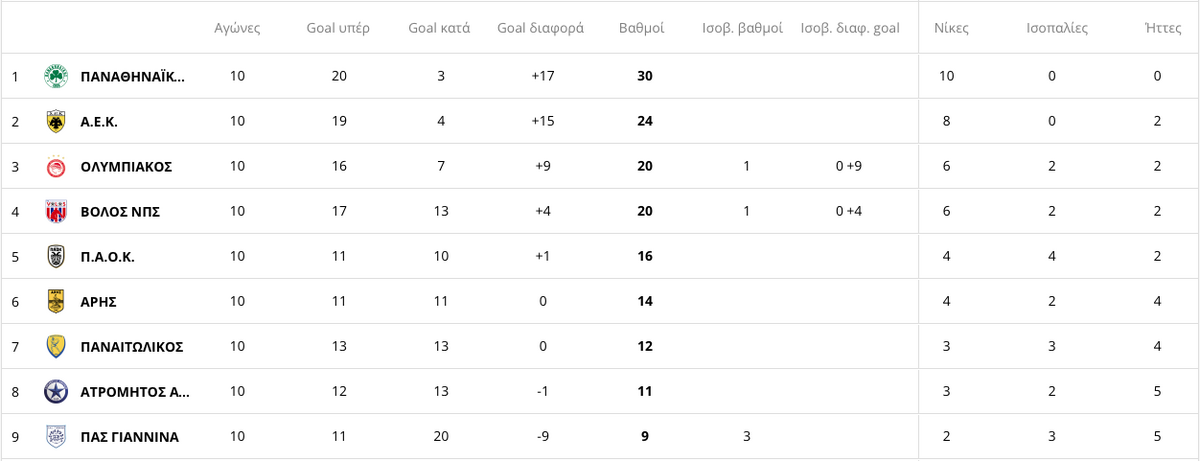Sort by Goal διαφορά column header

[540, 28]
